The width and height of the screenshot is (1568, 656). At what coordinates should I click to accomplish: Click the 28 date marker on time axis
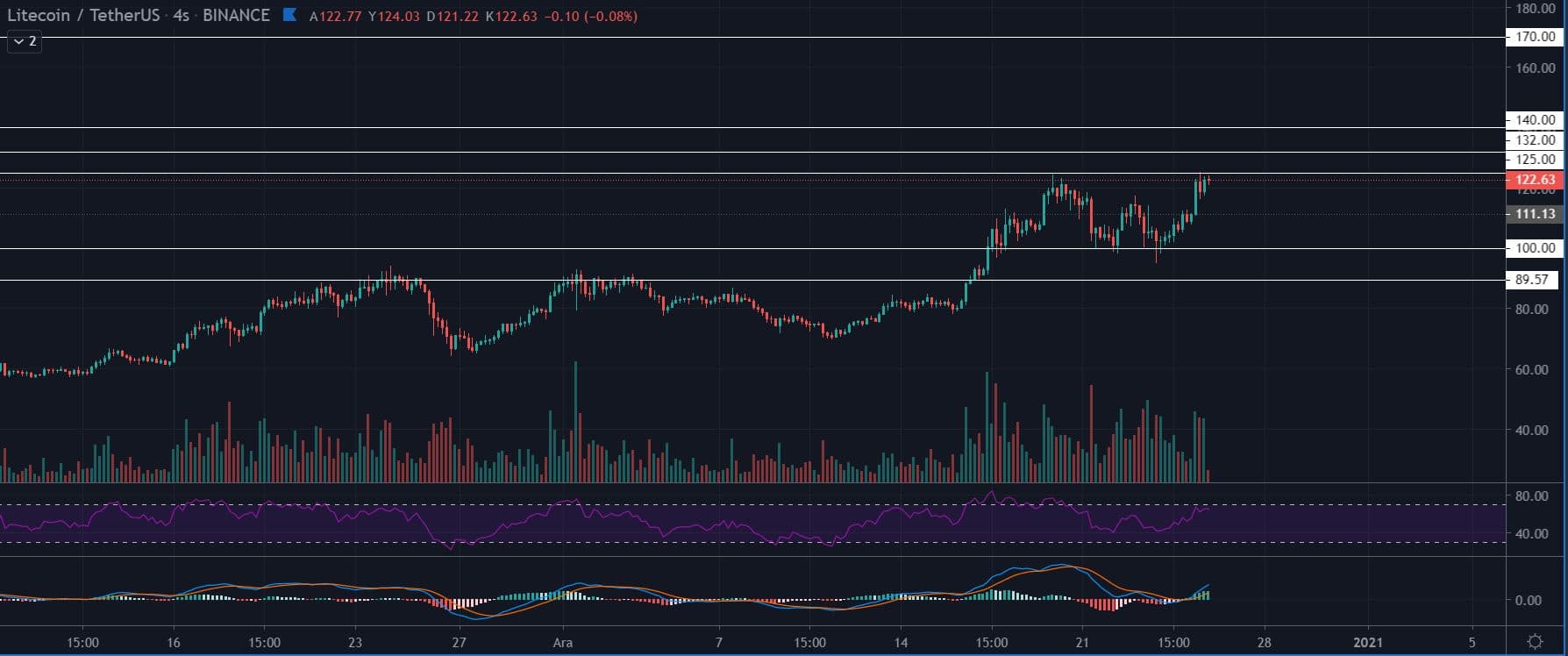(x=1265, y=642)
